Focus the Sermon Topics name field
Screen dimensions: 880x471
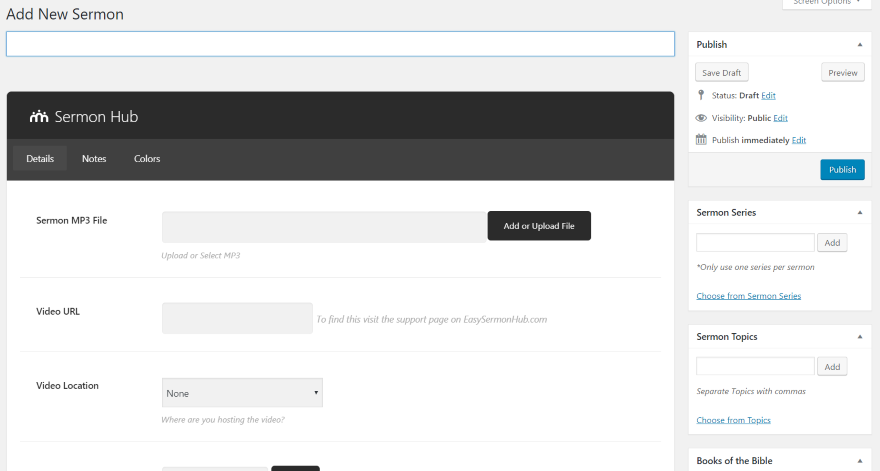tap(755, 367)
